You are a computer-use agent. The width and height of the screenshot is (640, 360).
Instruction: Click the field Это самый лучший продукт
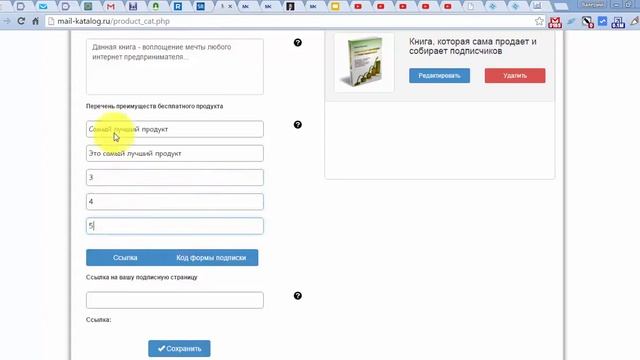175,153
